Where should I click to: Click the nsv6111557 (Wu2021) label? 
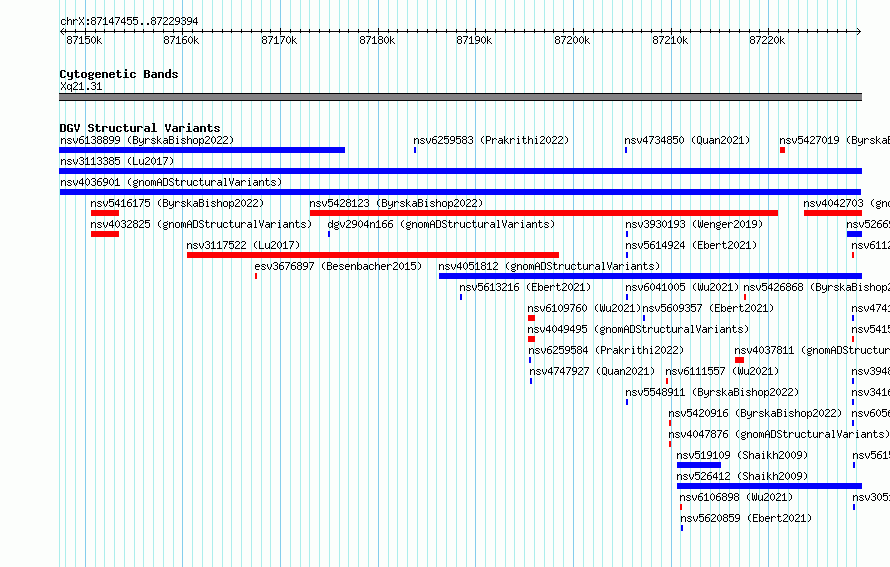(722, 371)
